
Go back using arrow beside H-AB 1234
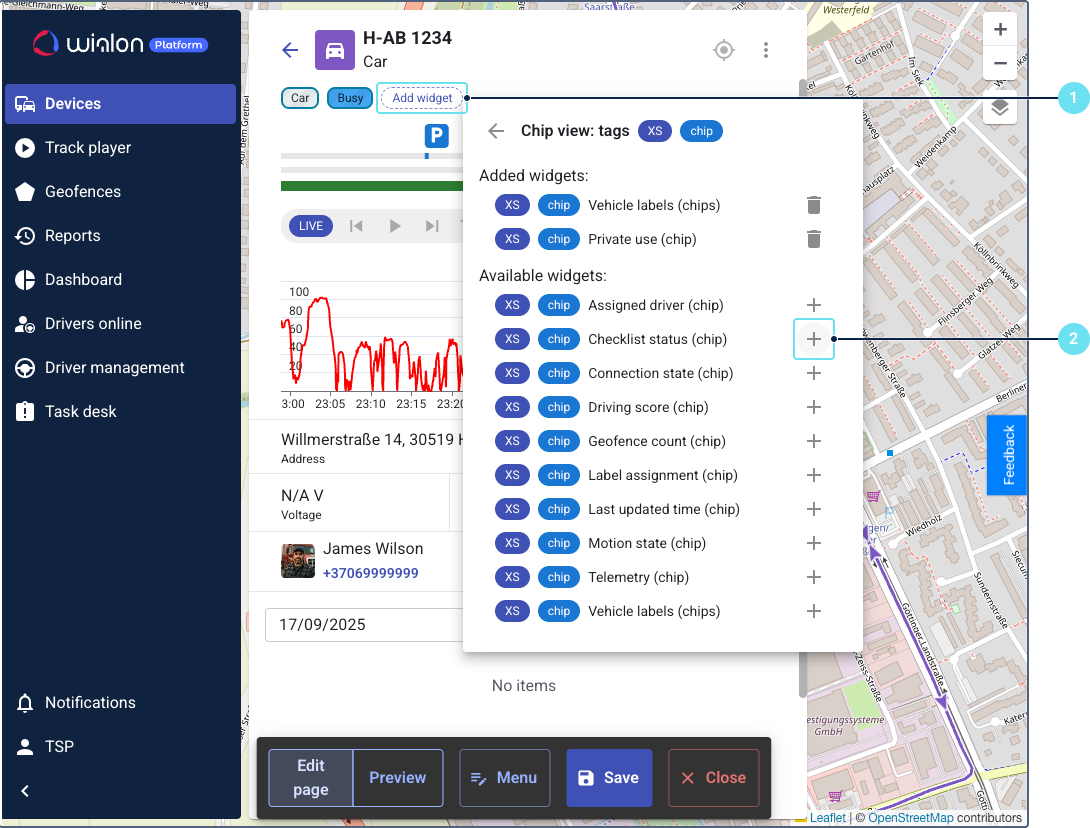click(291, 50)
